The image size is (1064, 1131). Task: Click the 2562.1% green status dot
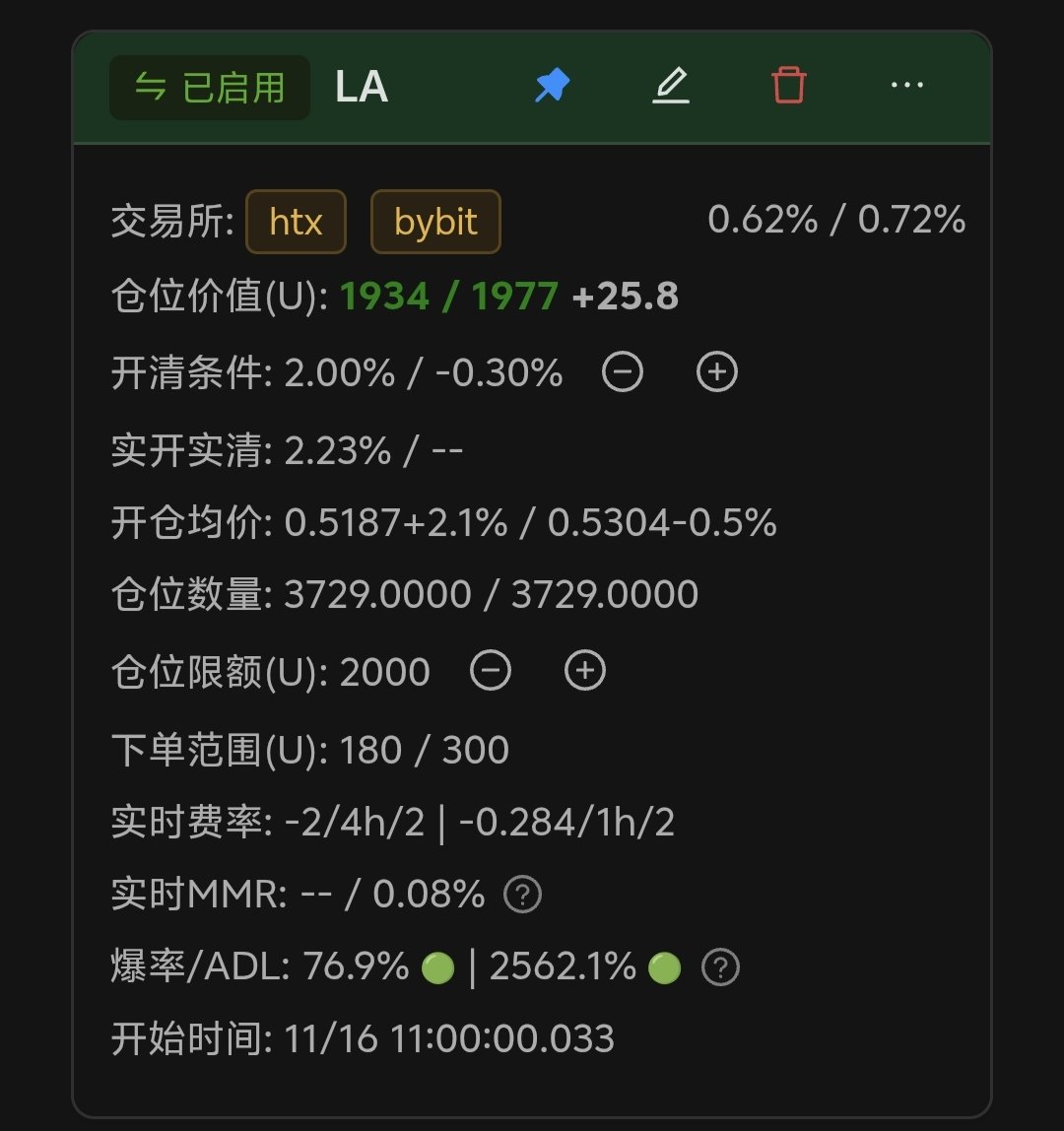tap(665, 969)
